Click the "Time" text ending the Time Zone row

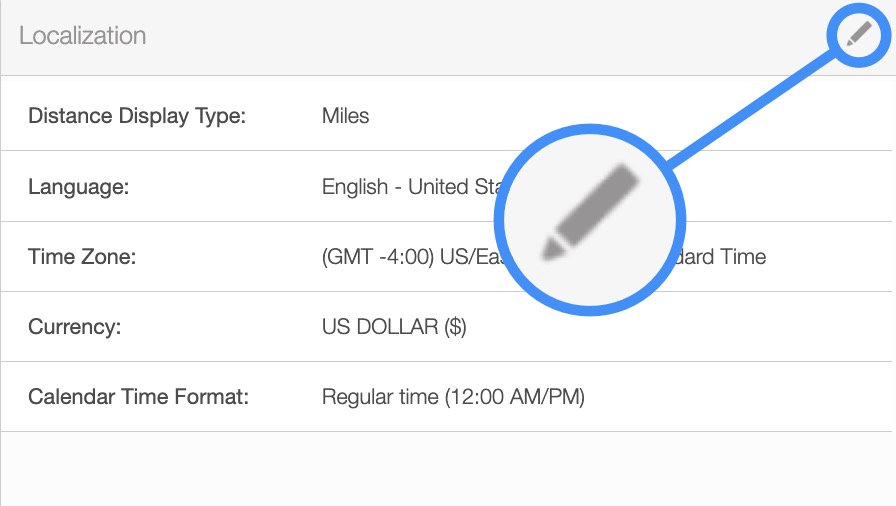pyautogui.click(x=742, y=257)
